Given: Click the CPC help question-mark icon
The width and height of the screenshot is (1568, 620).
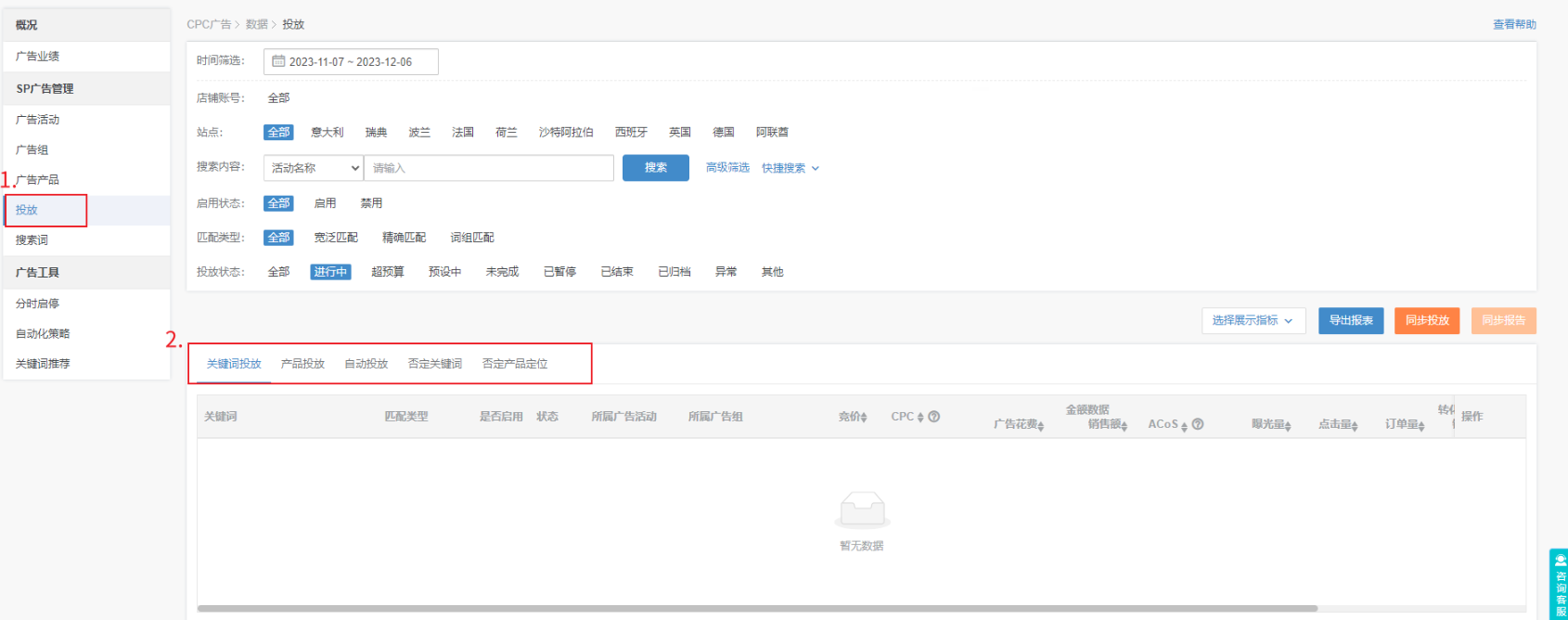Looking at the screenshot, I should [933, 417].
